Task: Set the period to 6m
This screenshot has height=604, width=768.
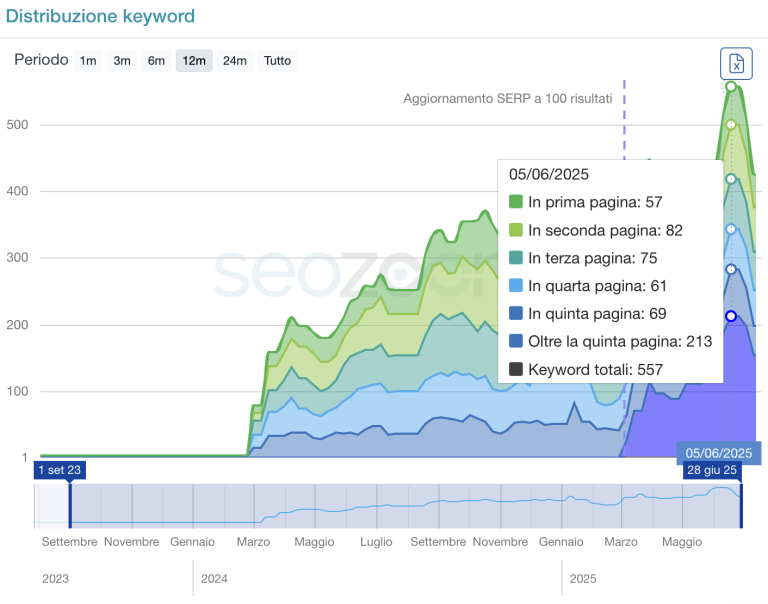Action: pyautogui.click(x=156, y=61)
